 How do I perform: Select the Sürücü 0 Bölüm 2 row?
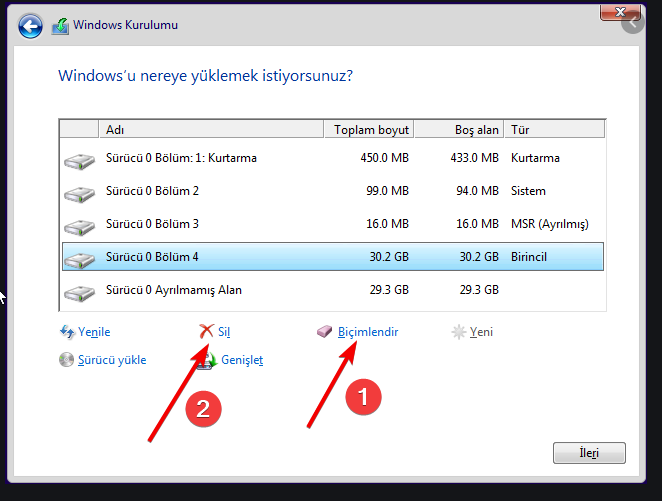(333, 191)
